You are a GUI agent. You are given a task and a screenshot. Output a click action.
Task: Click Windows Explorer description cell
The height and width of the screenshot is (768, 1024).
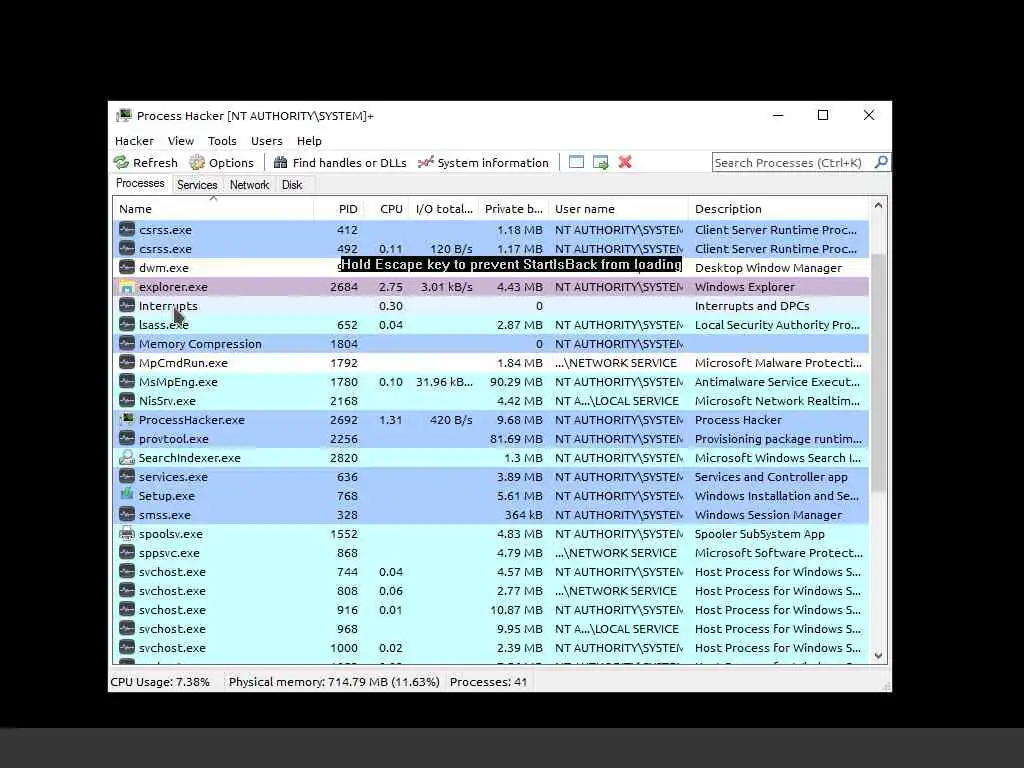(744, 287)
